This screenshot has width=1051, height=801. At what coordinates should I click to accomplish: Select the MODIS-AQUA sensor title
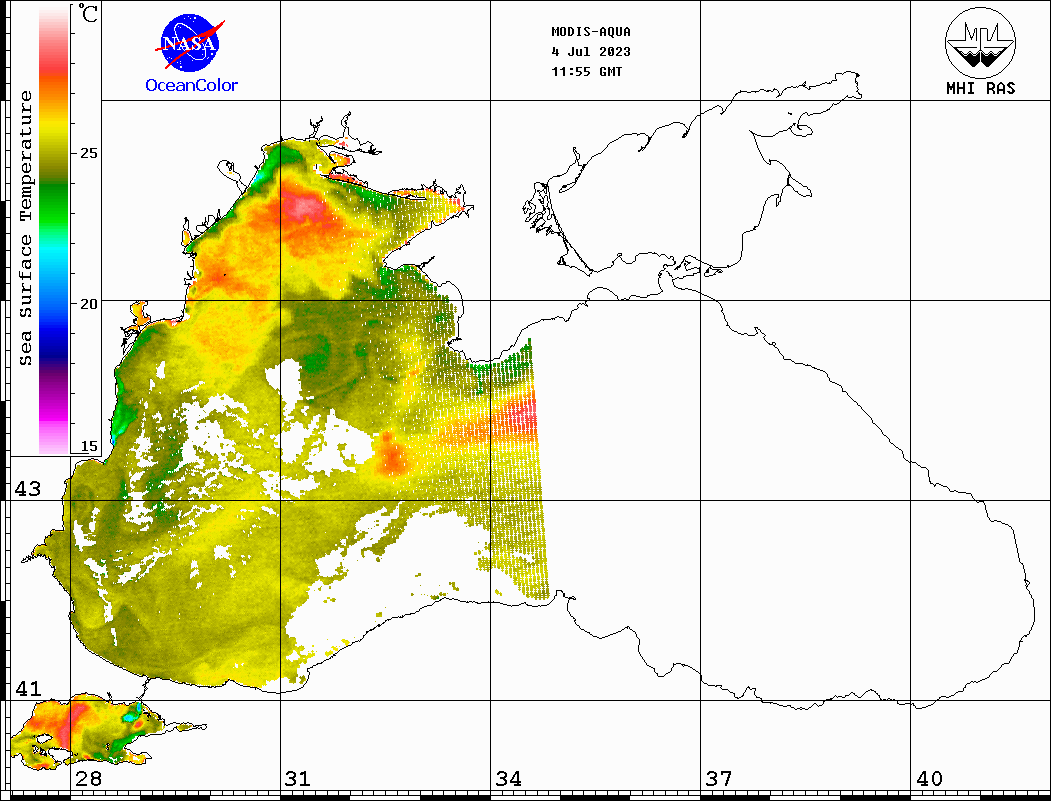click(591, 32)
